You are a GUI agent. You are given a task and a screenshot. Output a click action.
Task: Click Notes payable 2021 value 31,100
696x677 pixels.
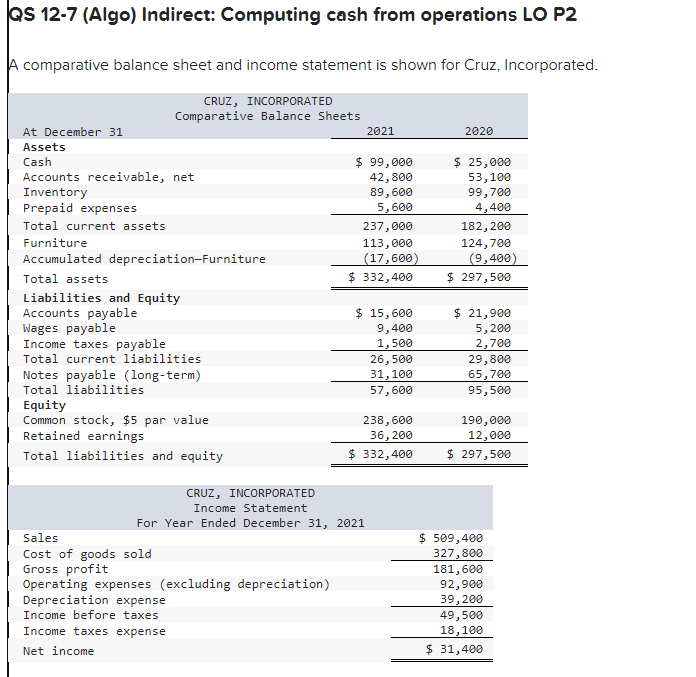[x=391, y=374]
